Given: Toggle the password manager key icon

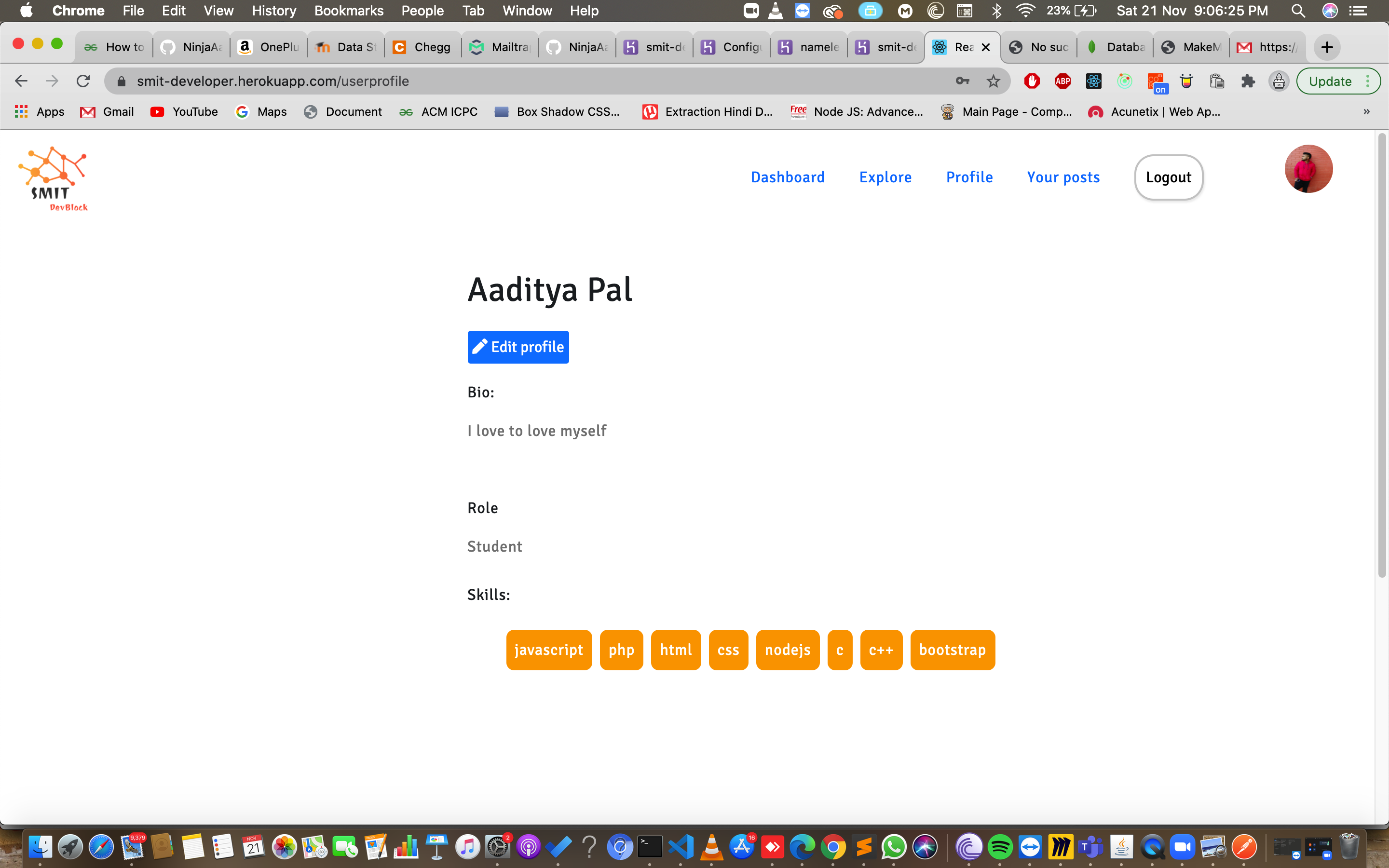Looking at the screenshot, I should pos(963,81).
